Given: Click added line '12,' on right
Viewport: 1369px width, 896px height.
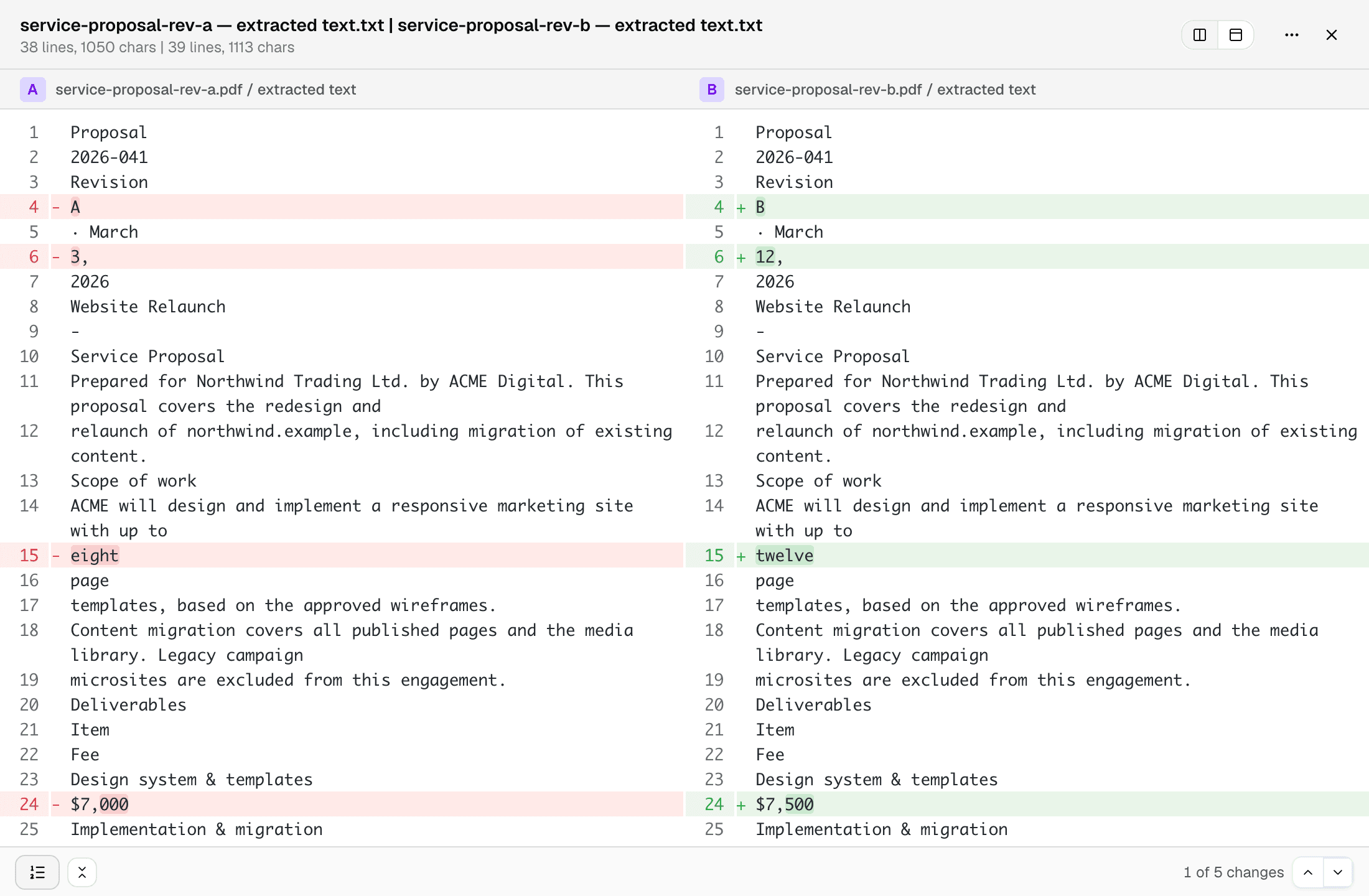Looking at the screenshot, I should click(x=1027, y=256).
